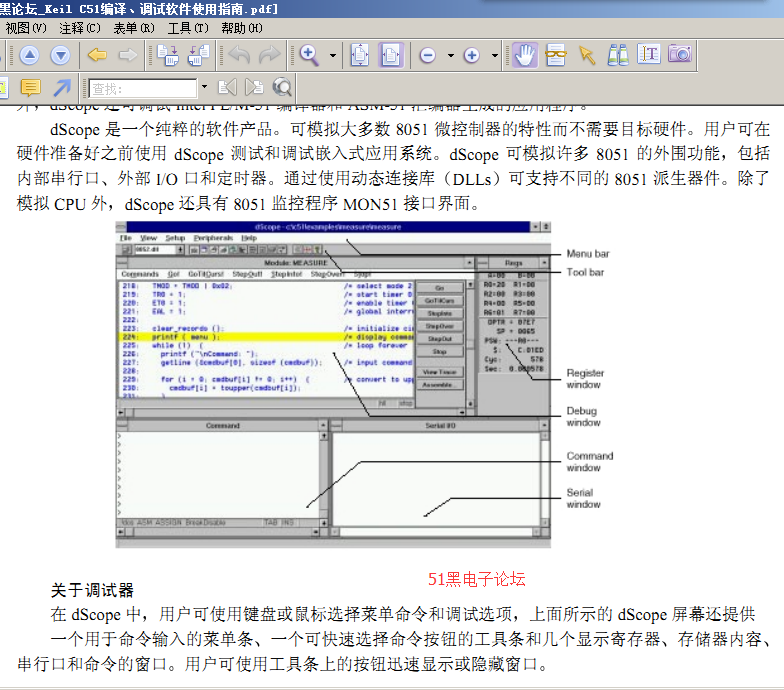Click the yellow back arrow for previous view
The width and height of the screenshot is (784, 690).
(x=97, y=55)
